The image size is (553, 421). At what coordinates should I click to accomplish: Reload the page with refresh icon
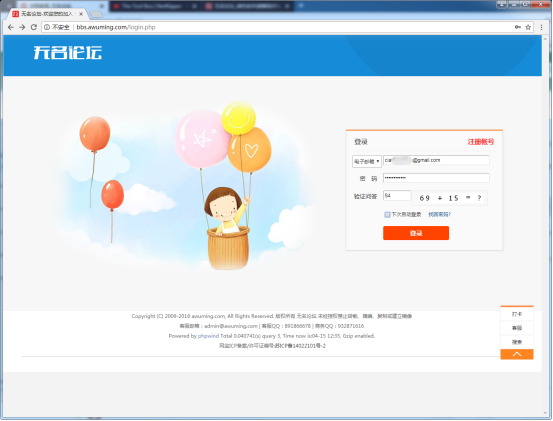click(x=34, y=27)
